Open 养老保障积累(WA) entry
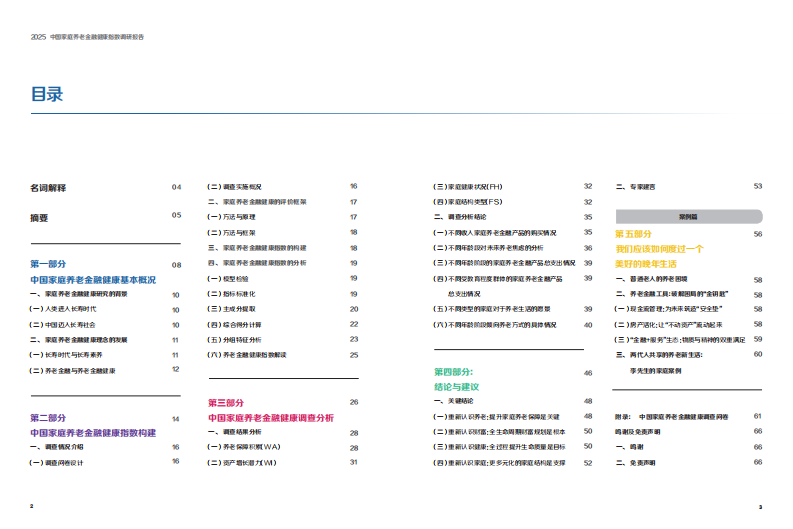Image resolution: width=793 pixels, height=529 pixels. pyautogui.click(x=244, y=447)
